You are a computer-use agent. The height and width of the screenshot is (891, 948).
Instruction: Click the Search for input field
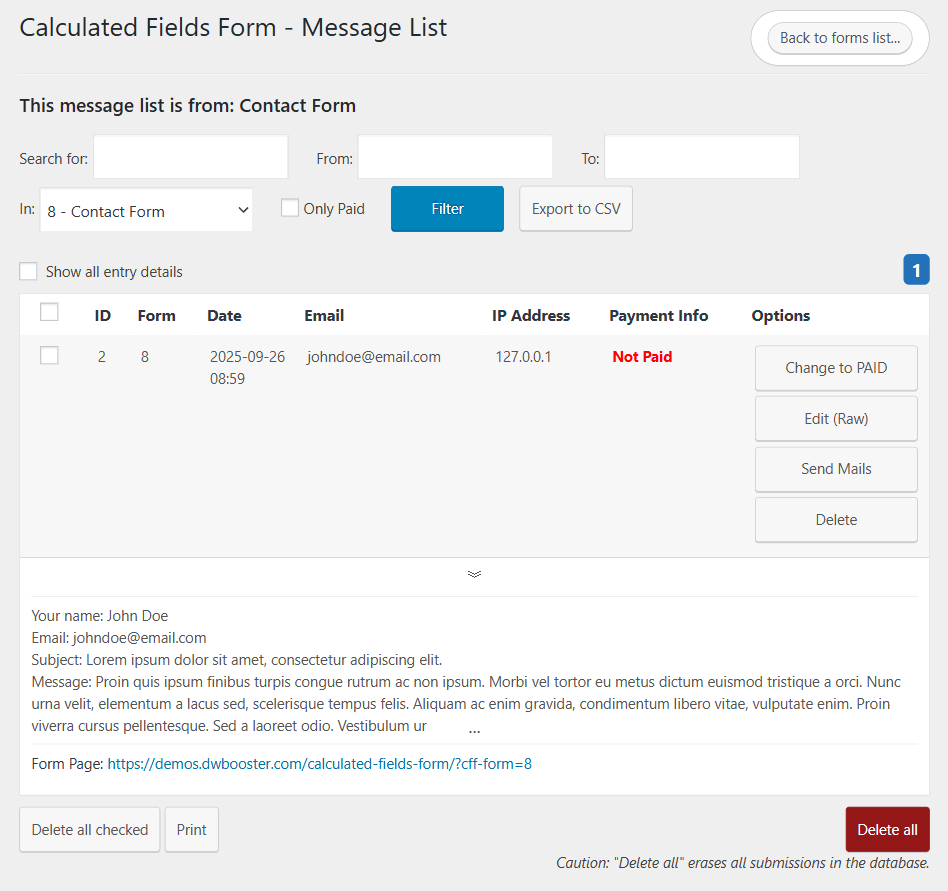(x=190, y=157)
